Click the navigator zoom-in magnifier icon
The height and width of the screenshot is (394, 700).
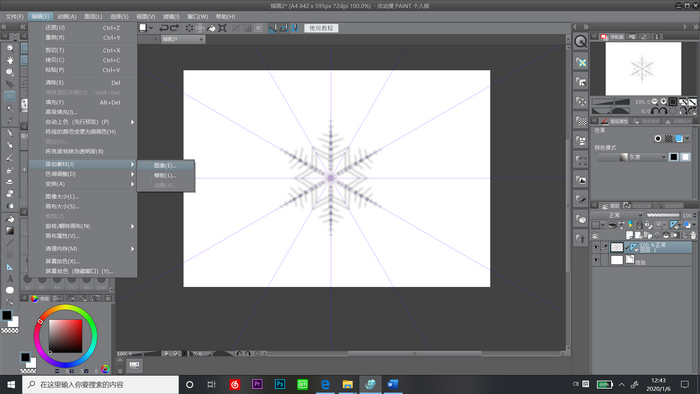coord(663,102)
